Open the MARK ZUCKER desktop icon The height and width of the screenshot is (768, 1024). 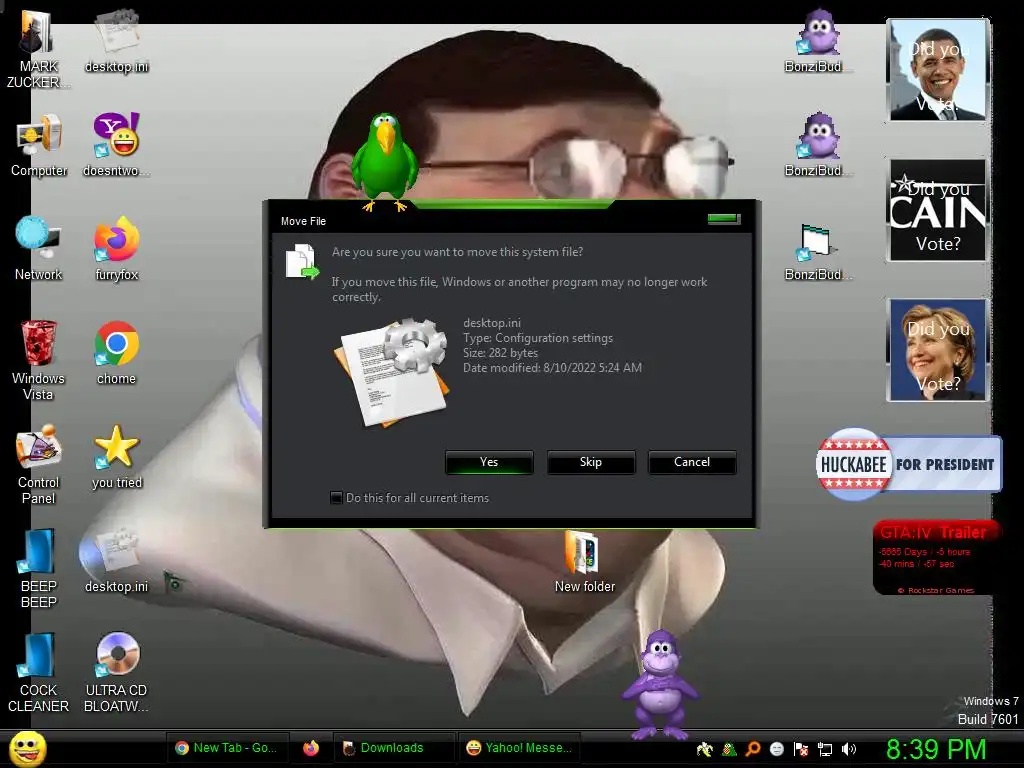pos(37,49)
